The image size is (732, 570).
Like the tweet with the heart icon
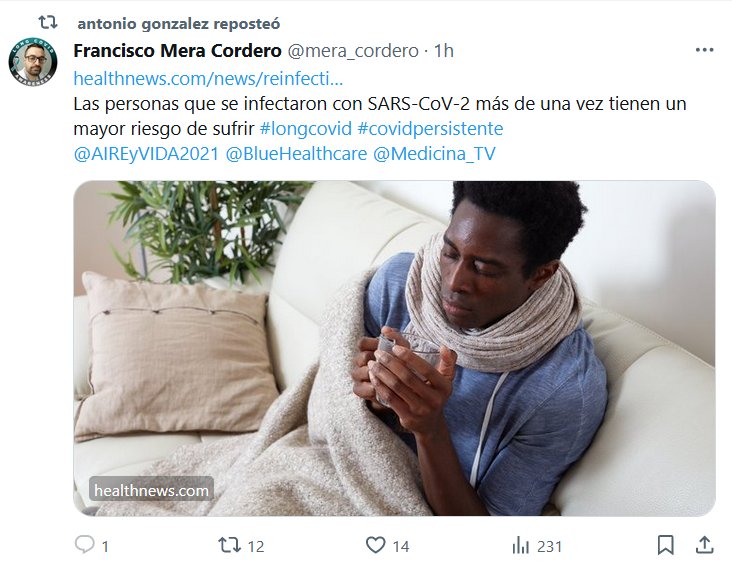pos(375,545)
